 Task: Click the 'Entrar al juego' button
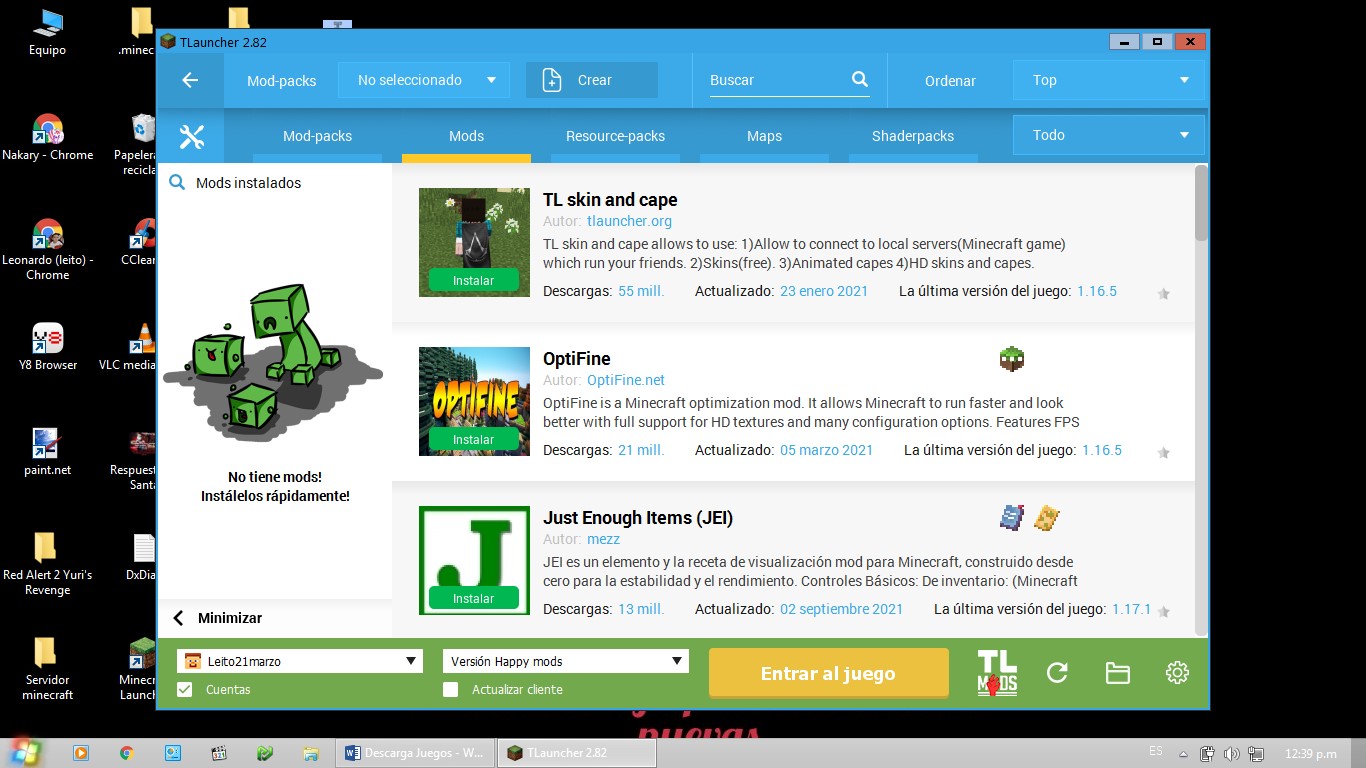coord(828,673)
